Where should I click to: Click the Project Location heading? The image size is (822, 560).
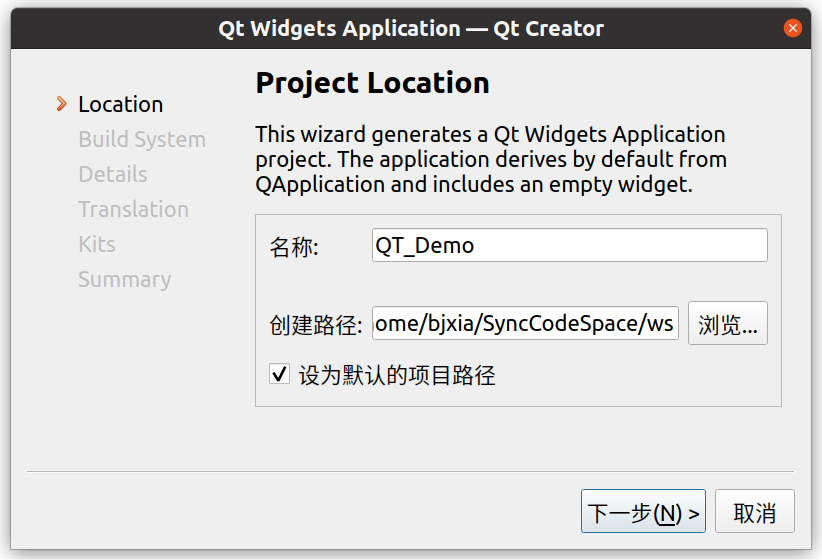coord(372,82)
